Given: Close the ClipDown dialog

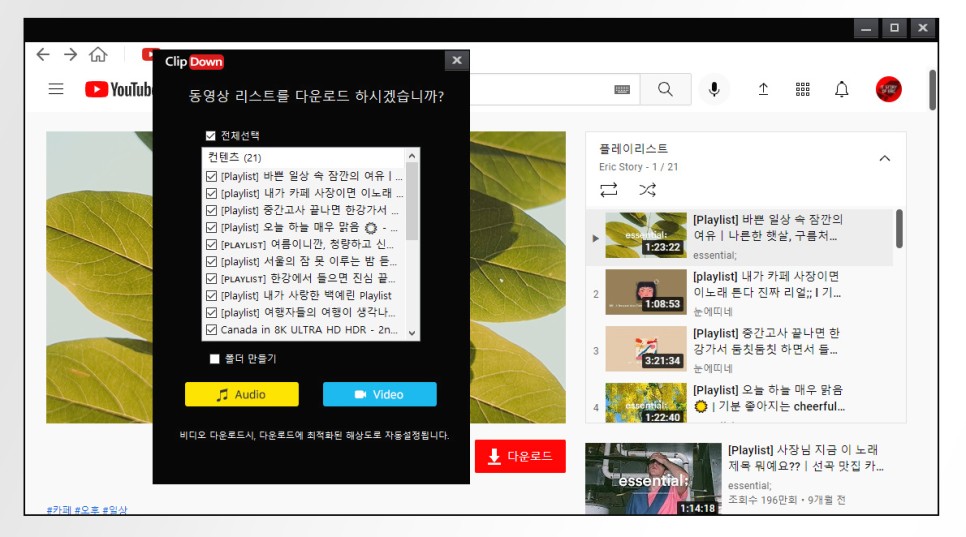Looking at the screenshot, I should point(457,60).
